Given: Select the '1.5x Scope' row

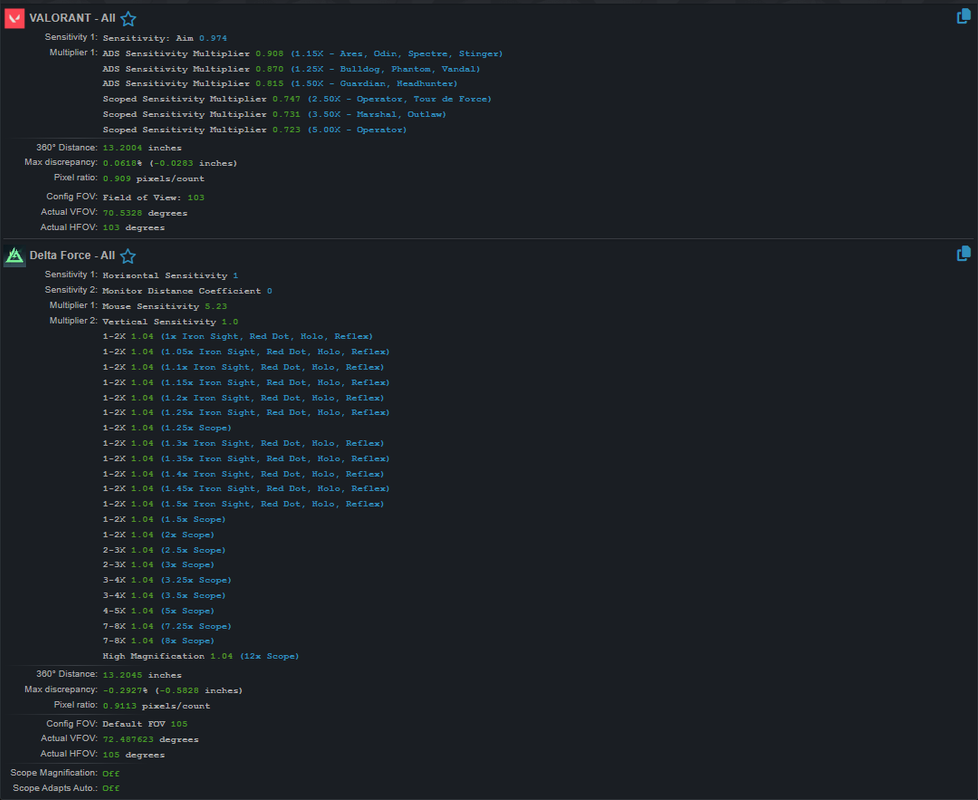Looking at the screenshot, I should 164,519.
